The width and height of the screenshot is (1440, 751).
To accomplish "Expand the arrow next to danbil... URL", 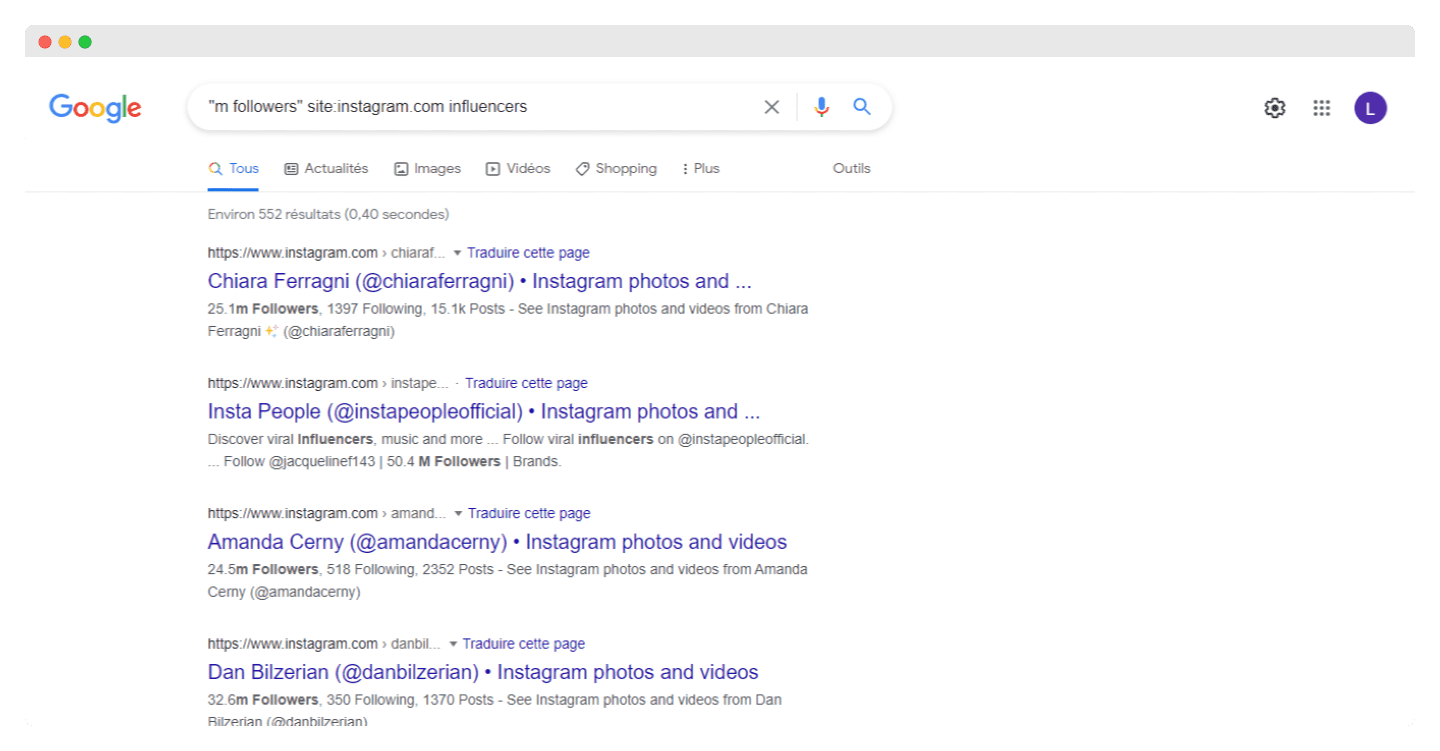I will tap(453, 644).
